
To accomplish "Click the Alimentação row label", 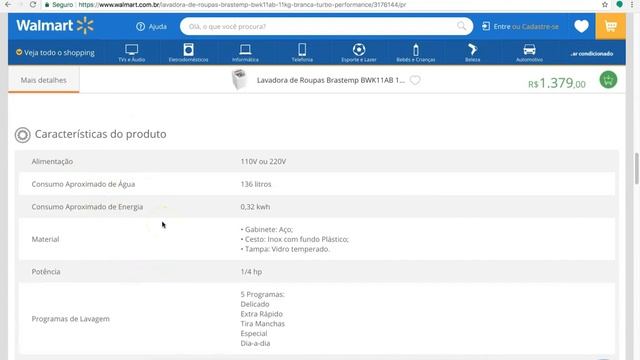I will tap(52, 162).
